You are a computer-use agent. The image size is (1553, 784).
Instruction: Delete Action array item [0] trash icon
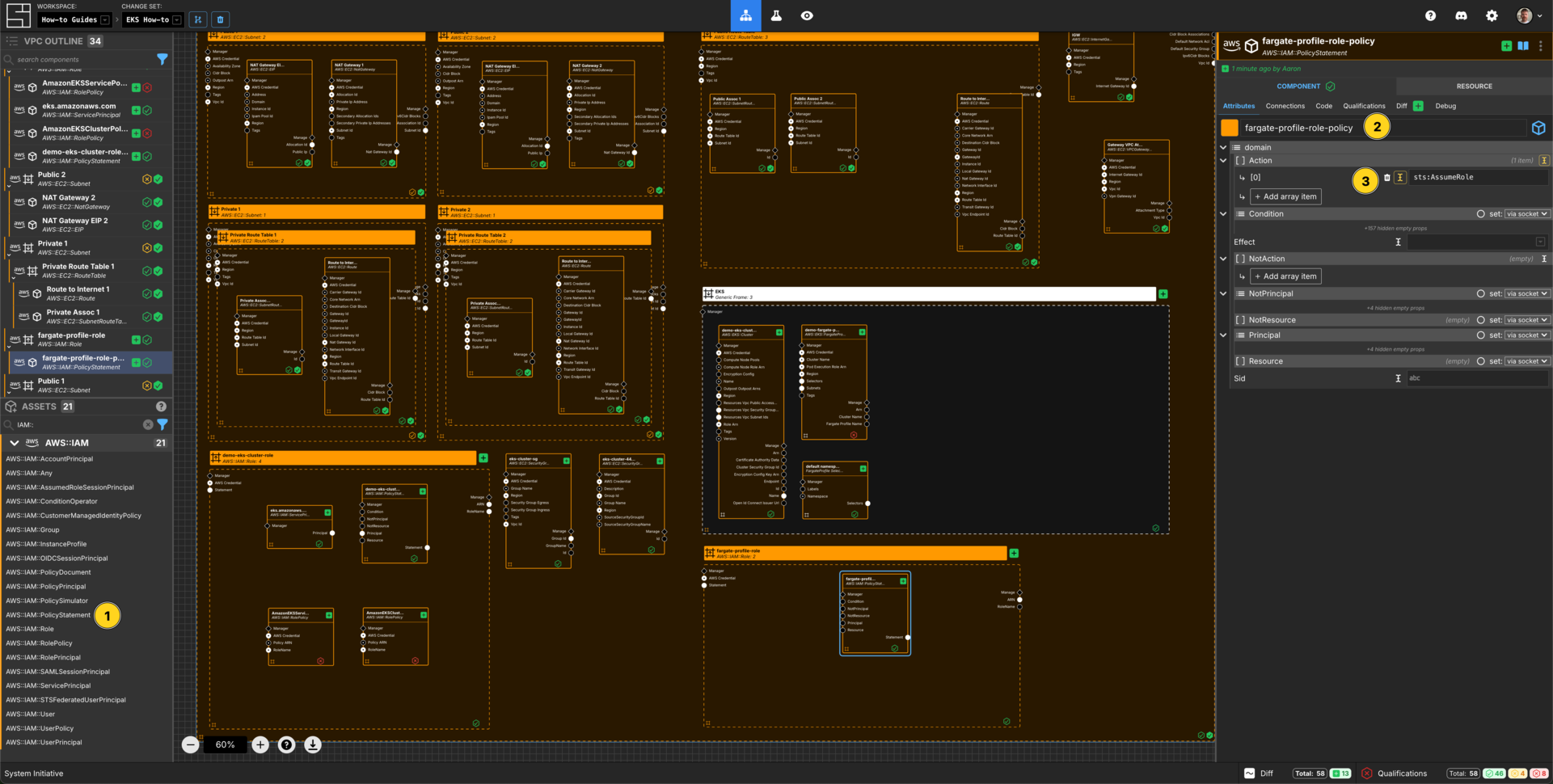point(1387,177)
